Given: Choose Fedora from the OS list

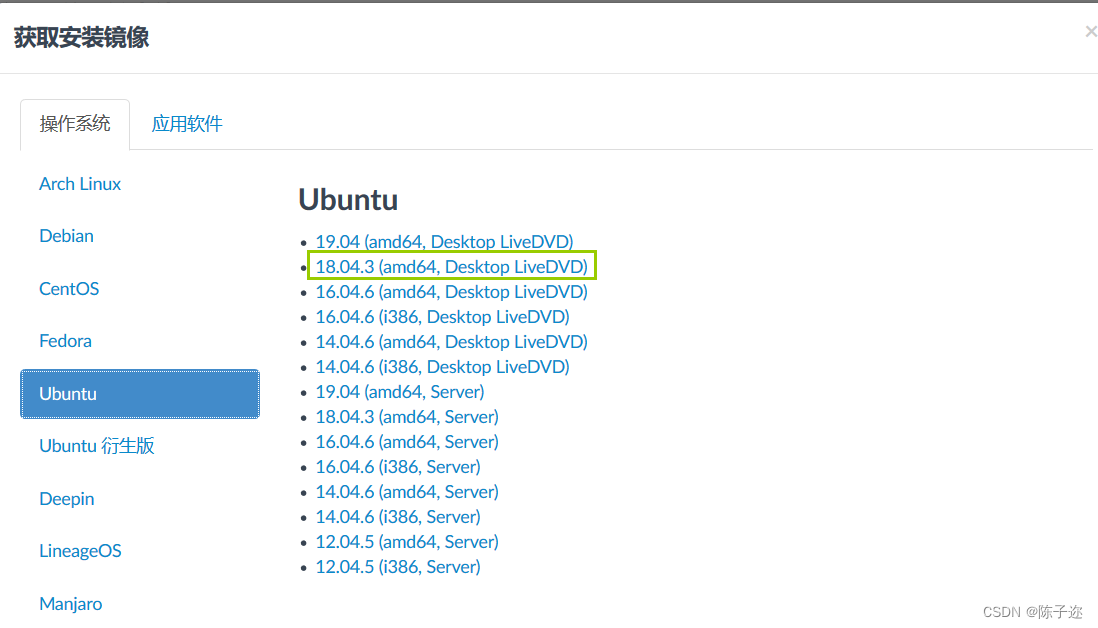Looking at the screenshot, I should click(x=65, y=341).
